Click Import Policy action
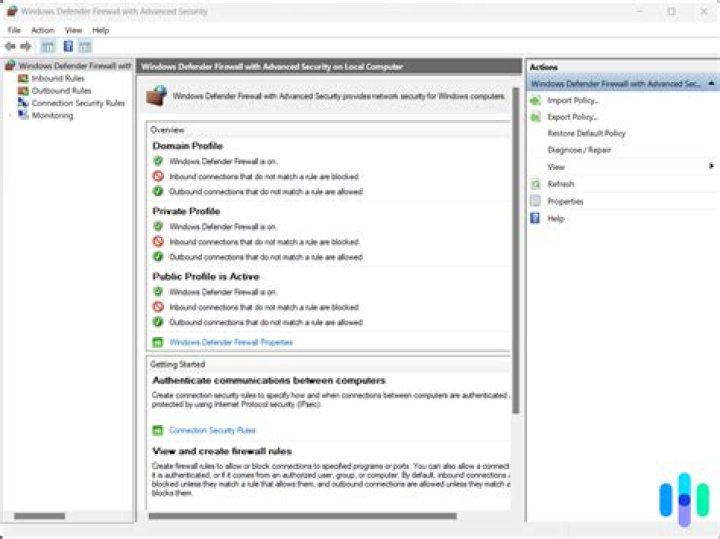 tap(573, 101)
